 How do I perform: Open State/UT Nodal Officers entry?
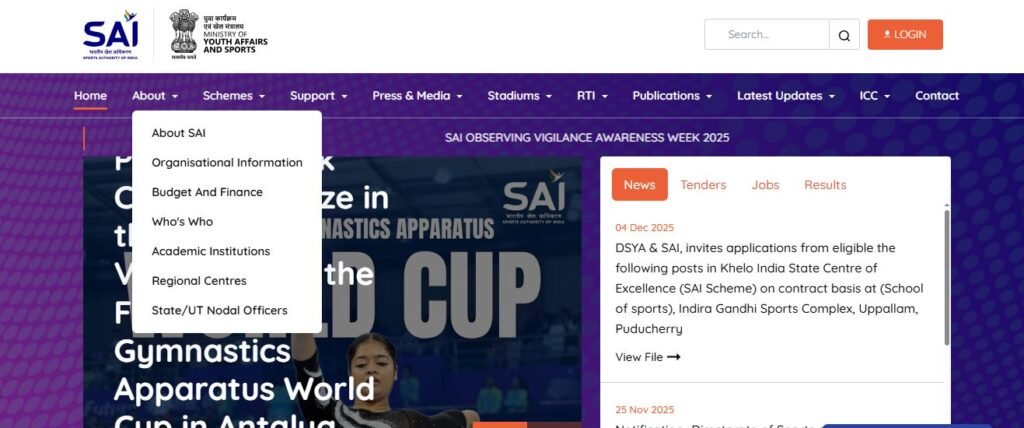pyautogui.click(x=219, y=310)
